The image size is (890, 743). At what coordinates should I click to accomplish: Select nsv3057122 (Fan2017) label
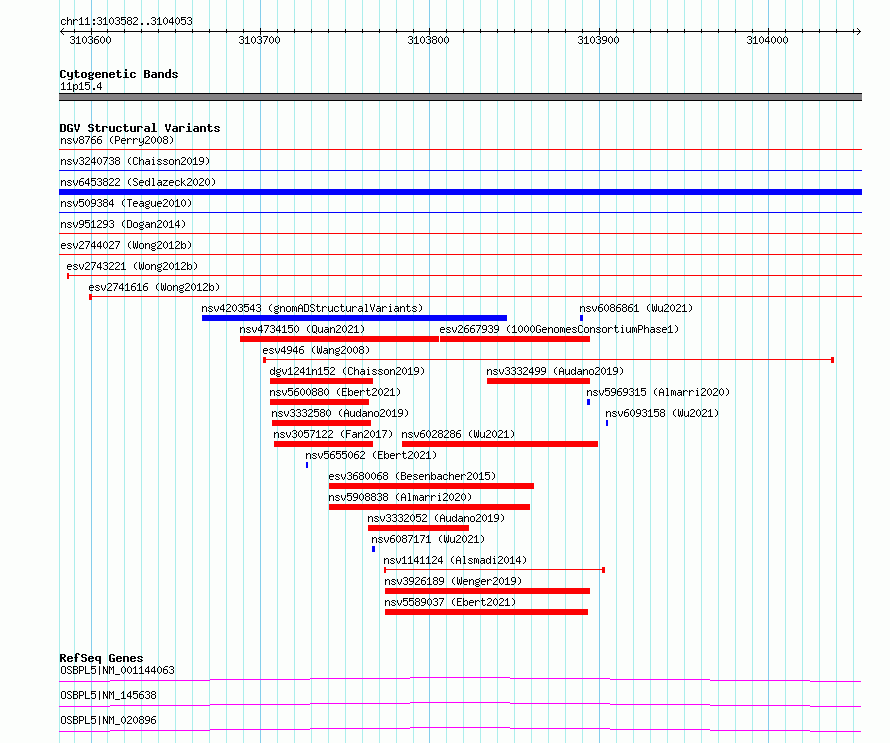pos(333,434)
